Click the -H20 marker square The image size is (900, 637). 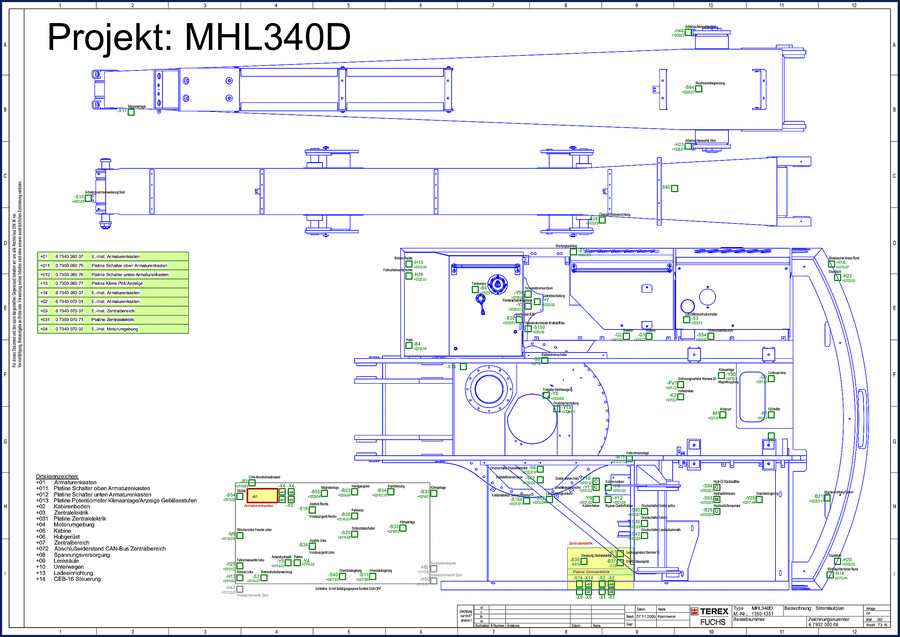pyautogui.click(x=837, y=561)
